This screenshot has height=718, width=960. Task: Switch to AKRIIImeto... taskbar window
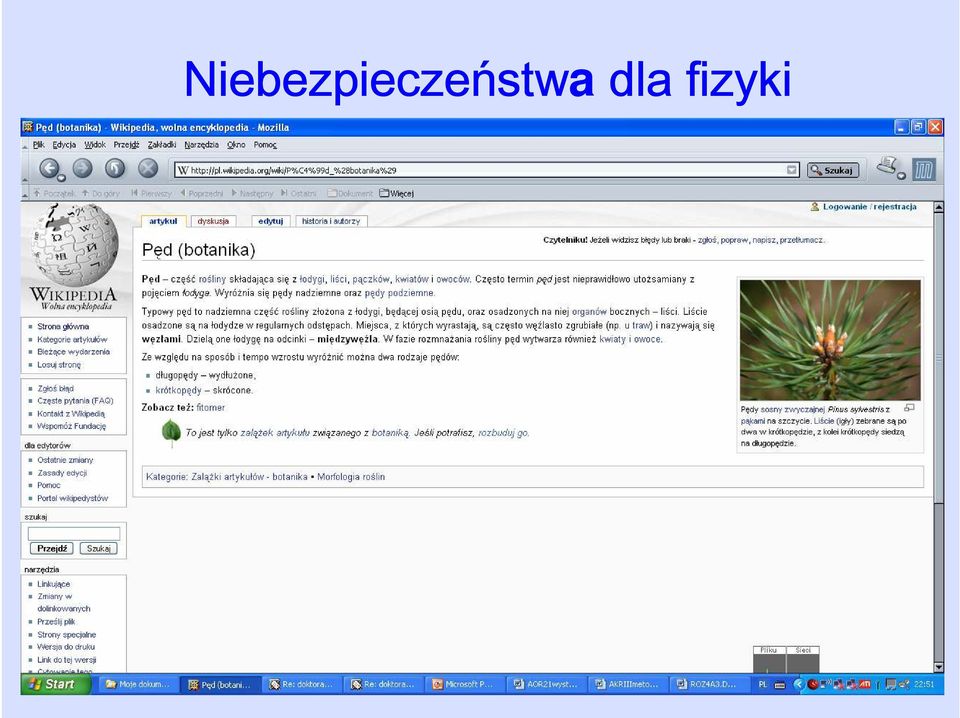627,684
